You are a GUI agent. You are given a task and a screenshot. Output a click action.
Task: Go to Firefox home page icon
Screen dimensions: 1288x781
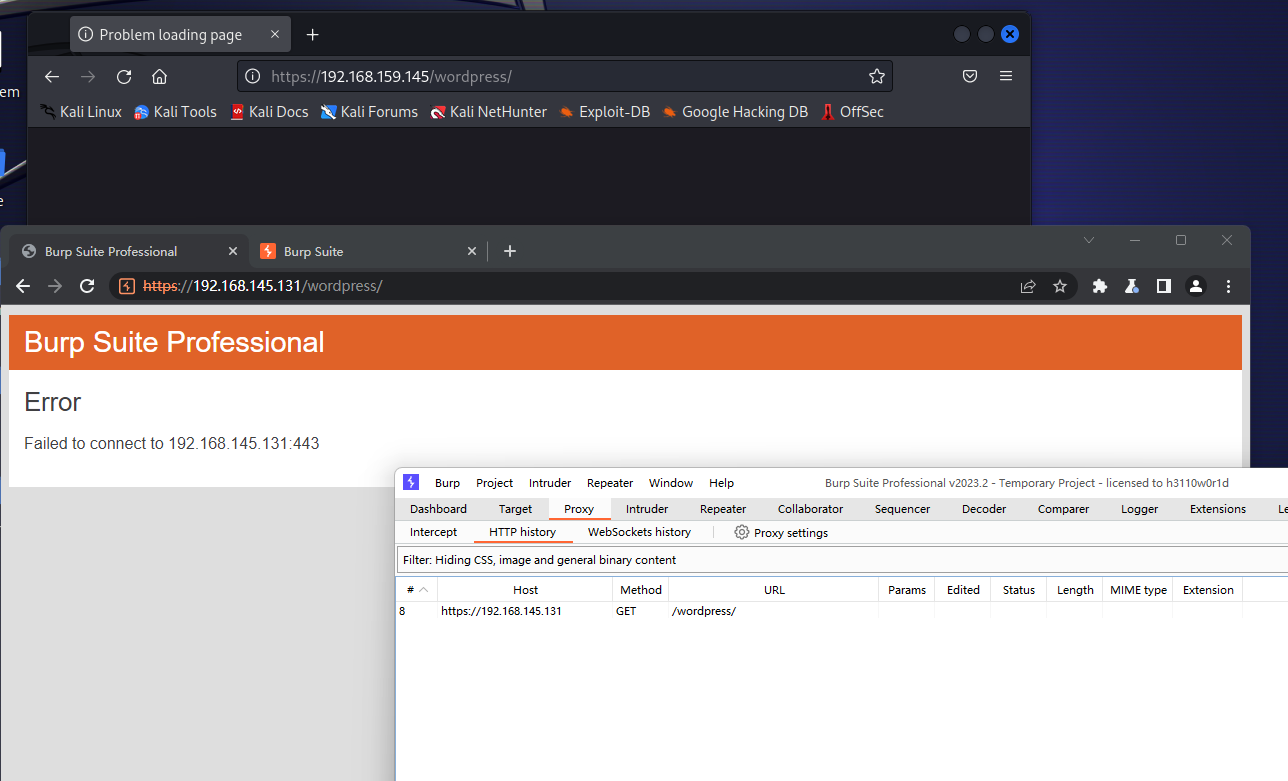[x=159, y=76]
